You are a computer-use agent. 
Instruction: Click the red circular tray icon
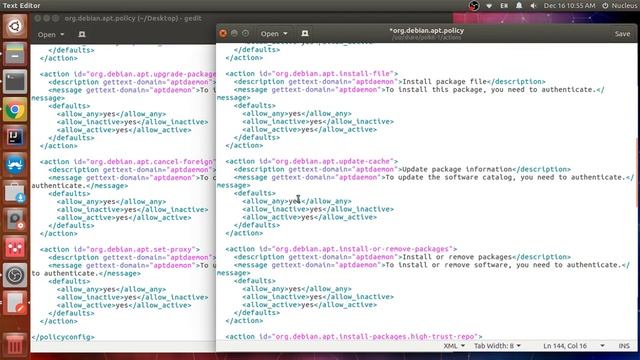coord(473,6)
